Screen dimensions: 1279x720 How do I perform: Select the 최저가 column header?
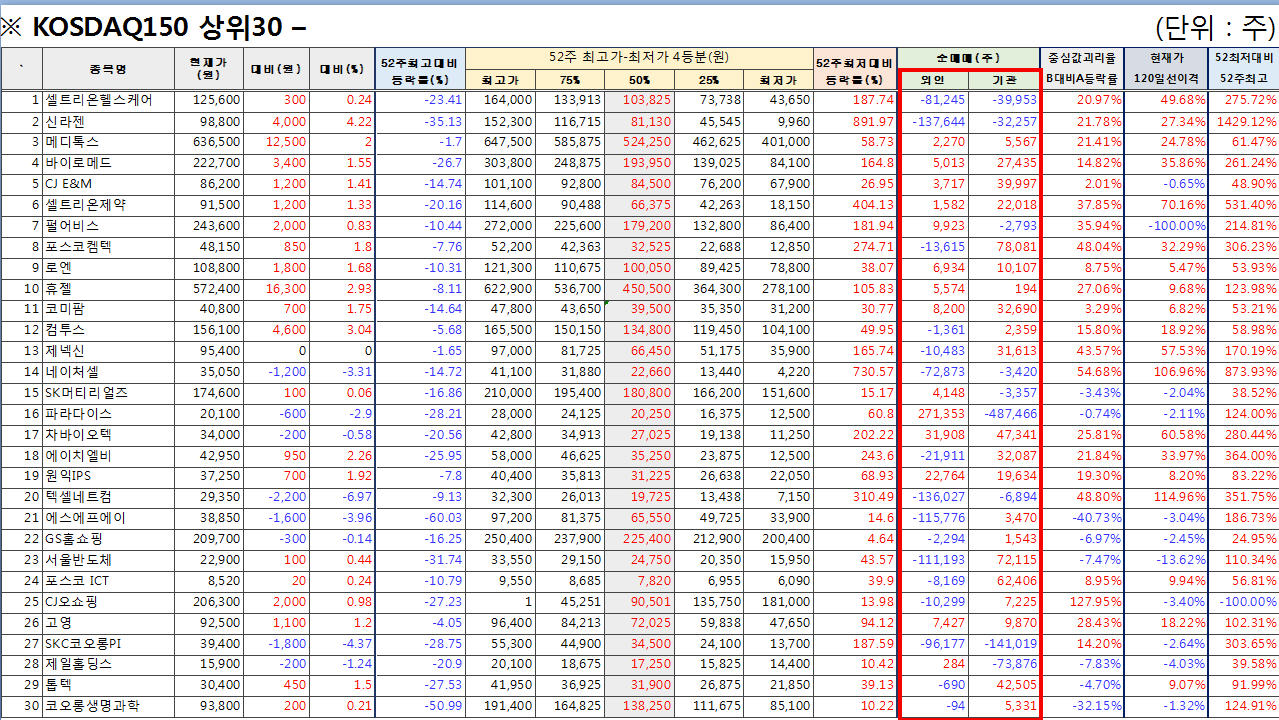pos(778,79)
